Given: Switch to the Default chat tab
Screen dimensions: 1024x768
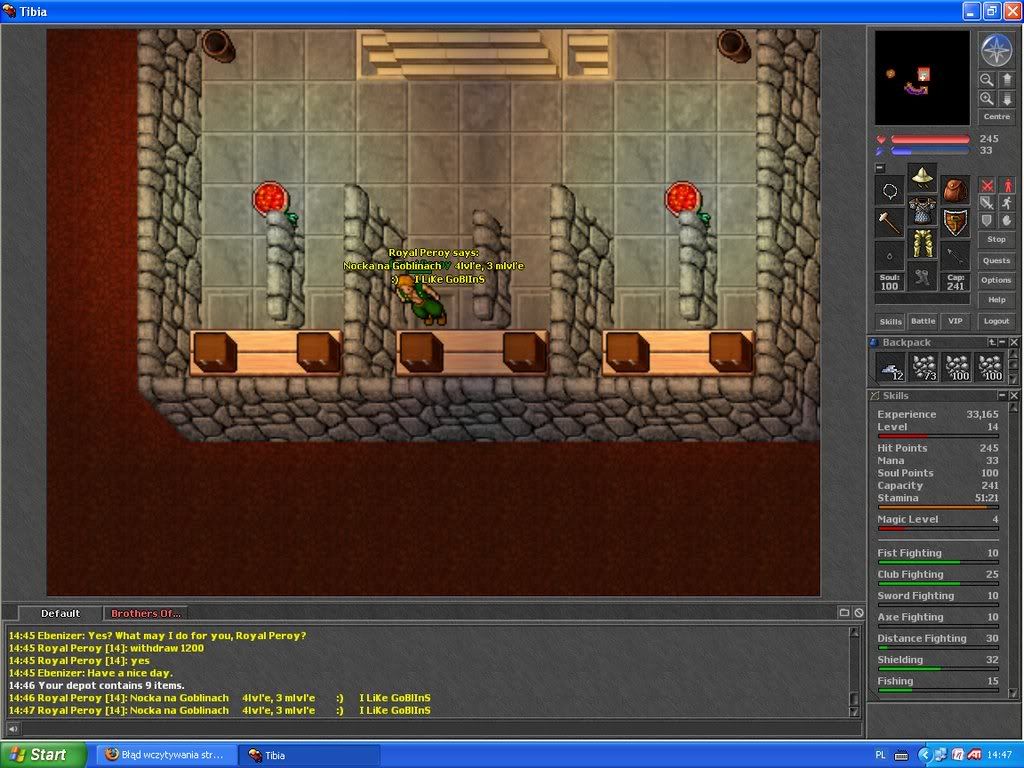Looking at the screenshot, I should (x=60, y=613).
